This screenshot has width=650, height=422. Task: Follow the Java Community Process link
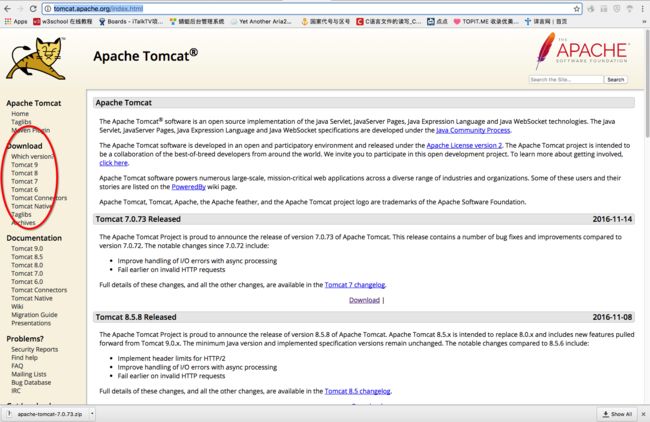473,130
